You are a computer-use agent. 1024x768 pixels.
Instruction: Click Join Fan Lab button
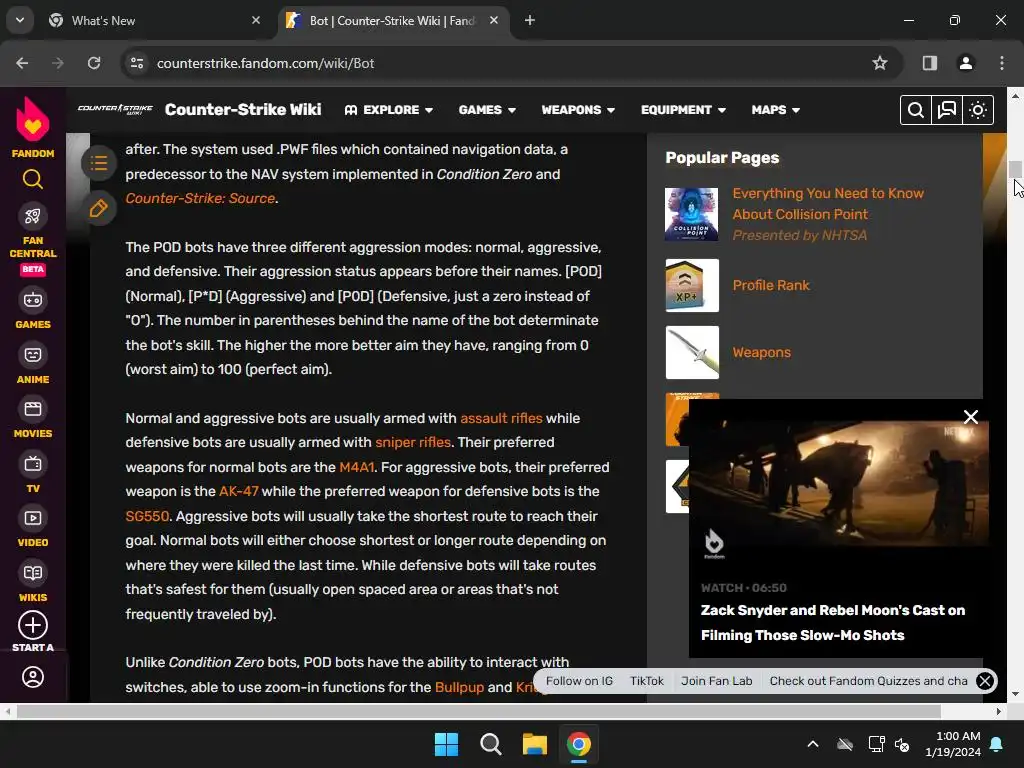click(x=716, y=681)
